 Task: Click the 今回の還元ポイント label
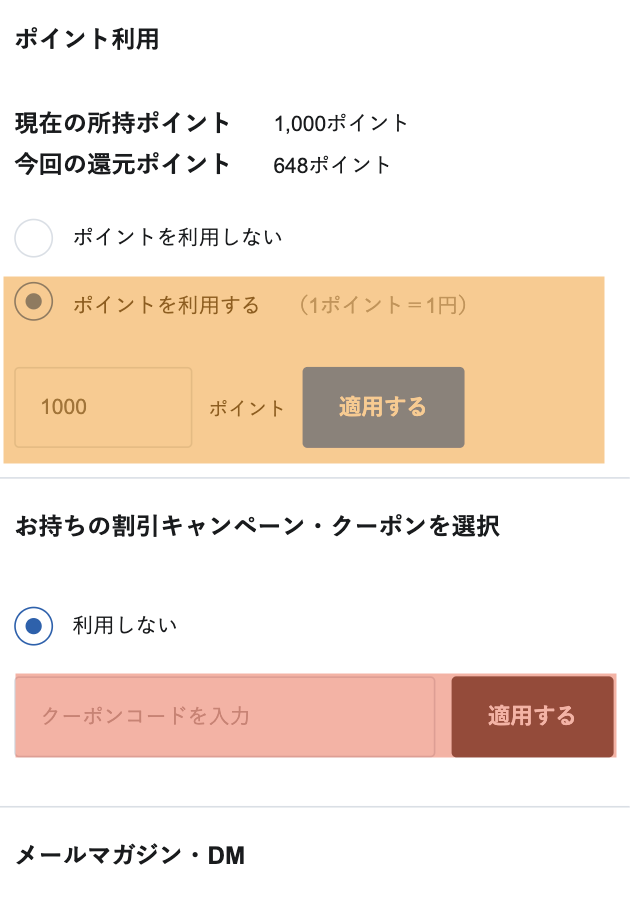pos(122,164)
